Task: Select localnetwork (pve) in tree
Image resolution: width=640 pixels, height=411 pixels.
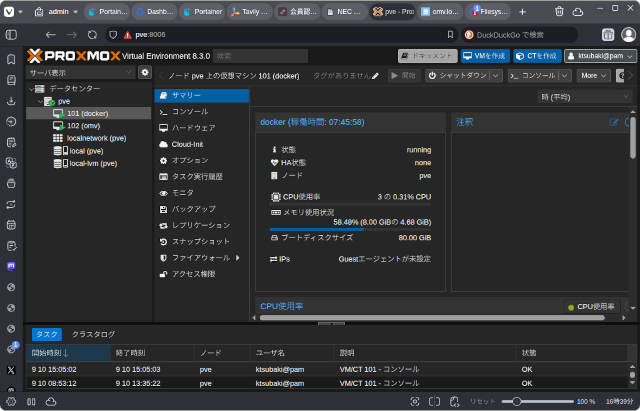Action: (x=89, y=138)
